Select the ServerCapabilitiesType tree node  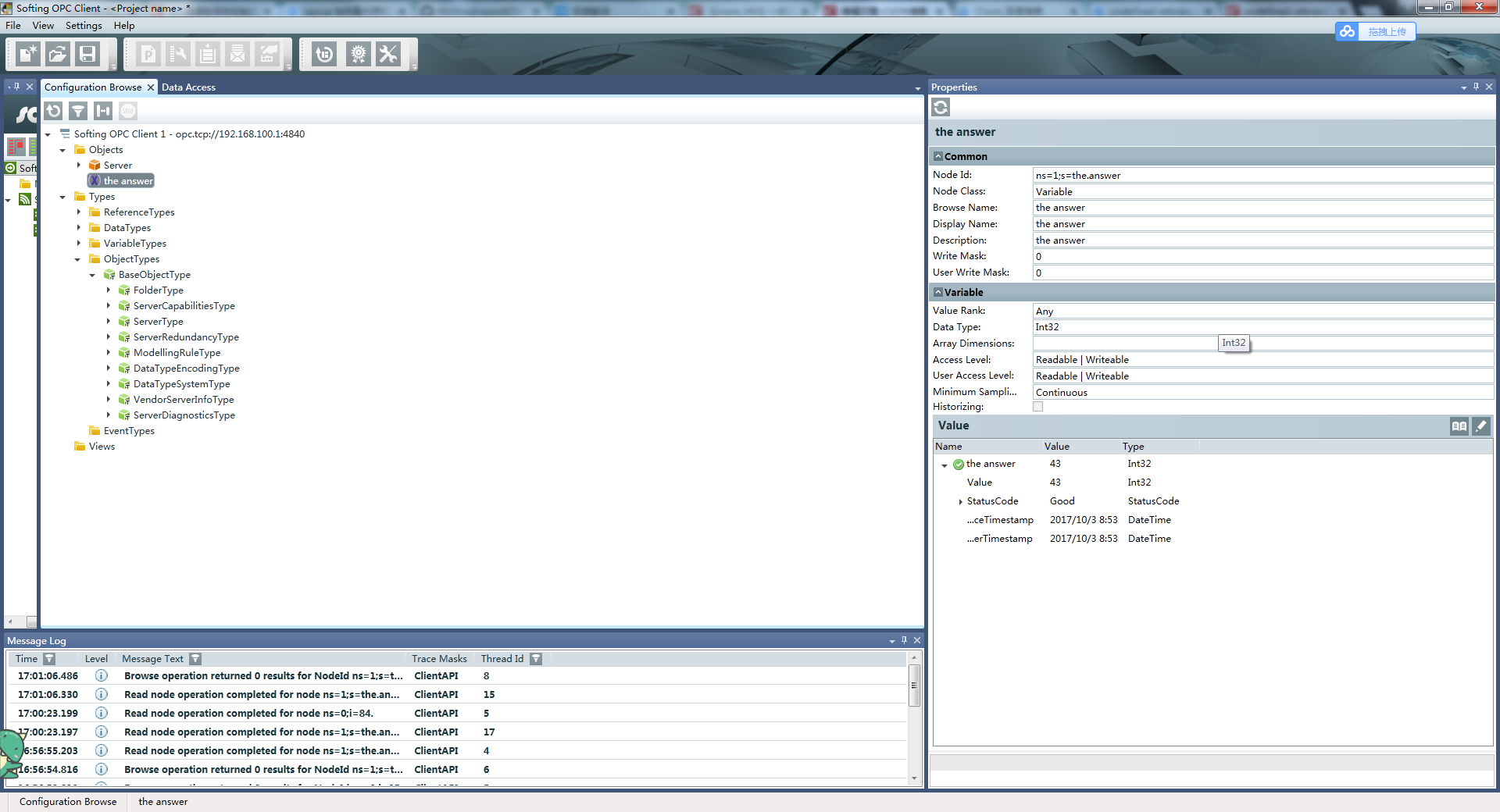click(x=184, y=305)
